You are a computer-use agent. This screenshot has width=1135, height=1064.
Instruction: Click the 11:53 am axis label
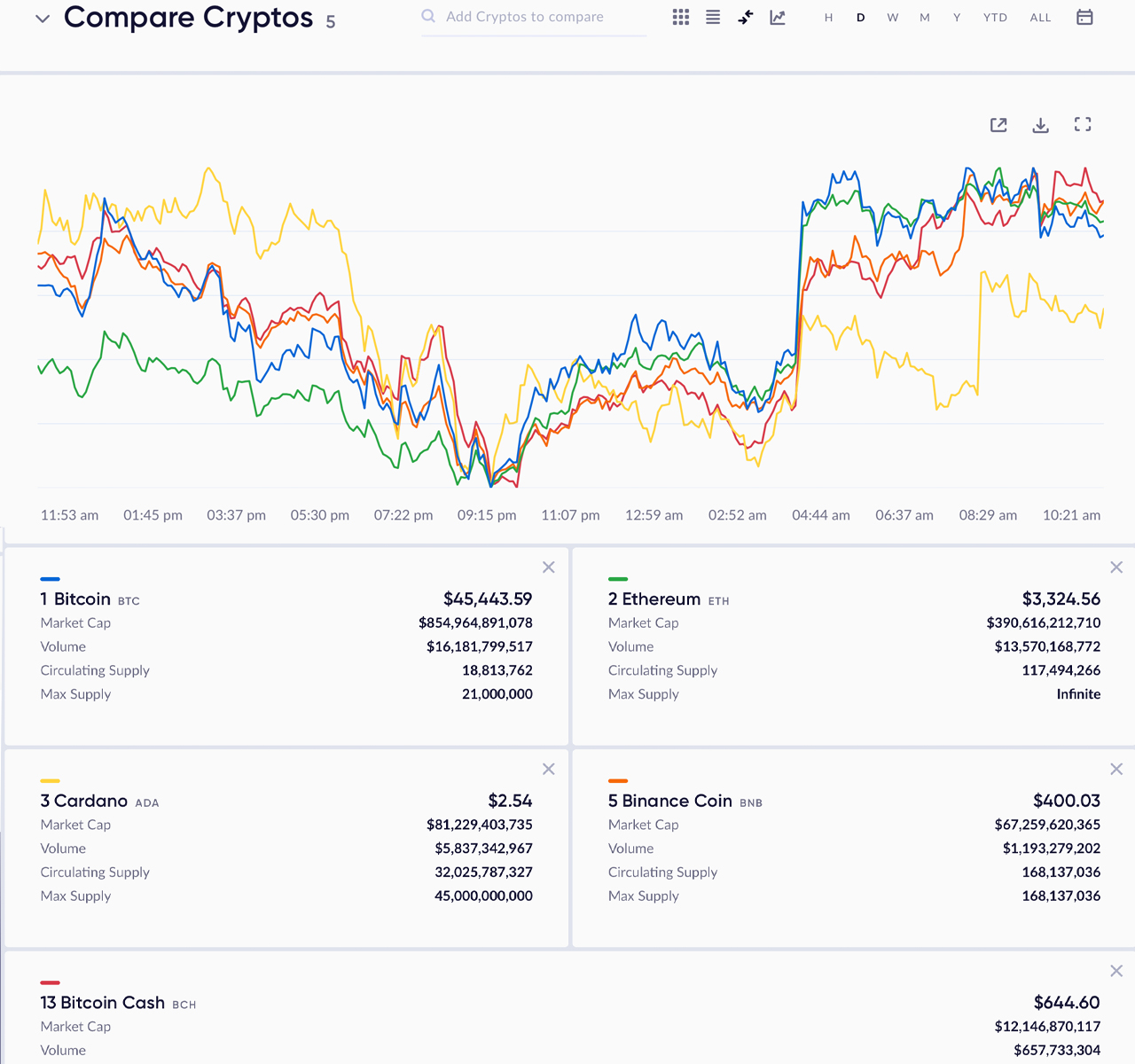69,515
